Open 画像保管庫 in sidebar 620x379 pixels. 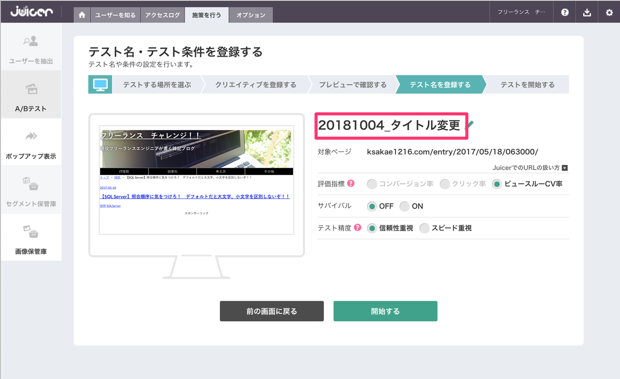coord(31,239)
